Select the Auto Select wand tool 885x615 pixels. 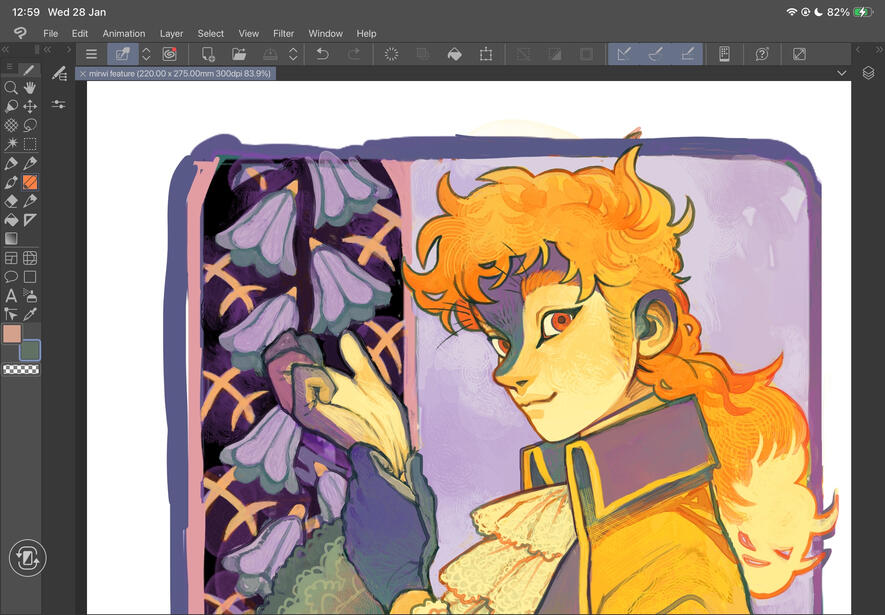point(11,144)
